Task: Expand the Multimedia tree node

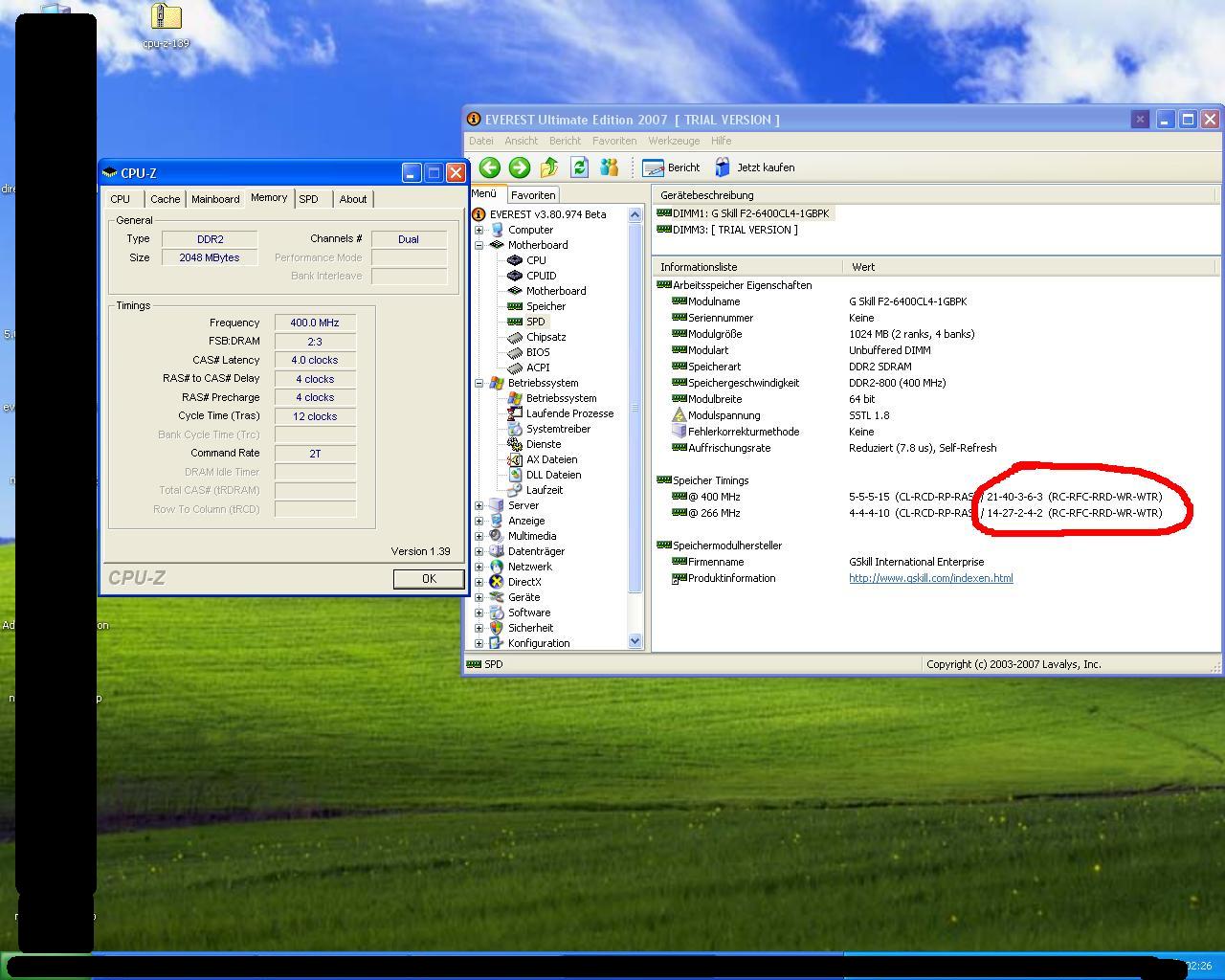Action: pyautogui.click(x=479, y=536)
